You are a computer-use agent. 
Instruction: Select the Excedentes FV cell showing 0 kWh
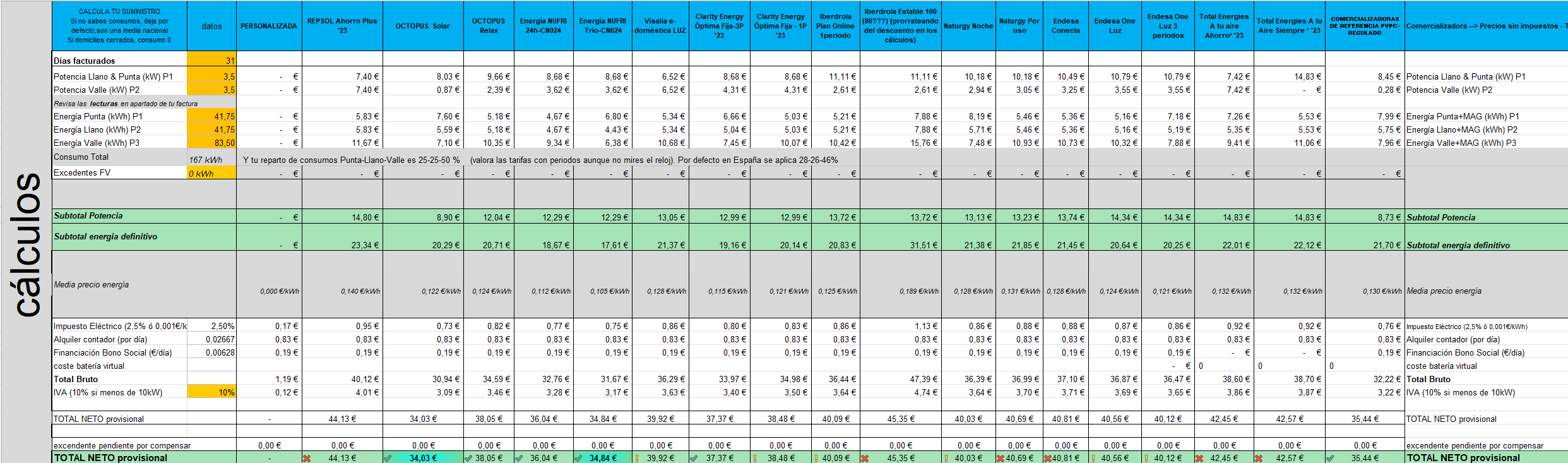point(211,172)
